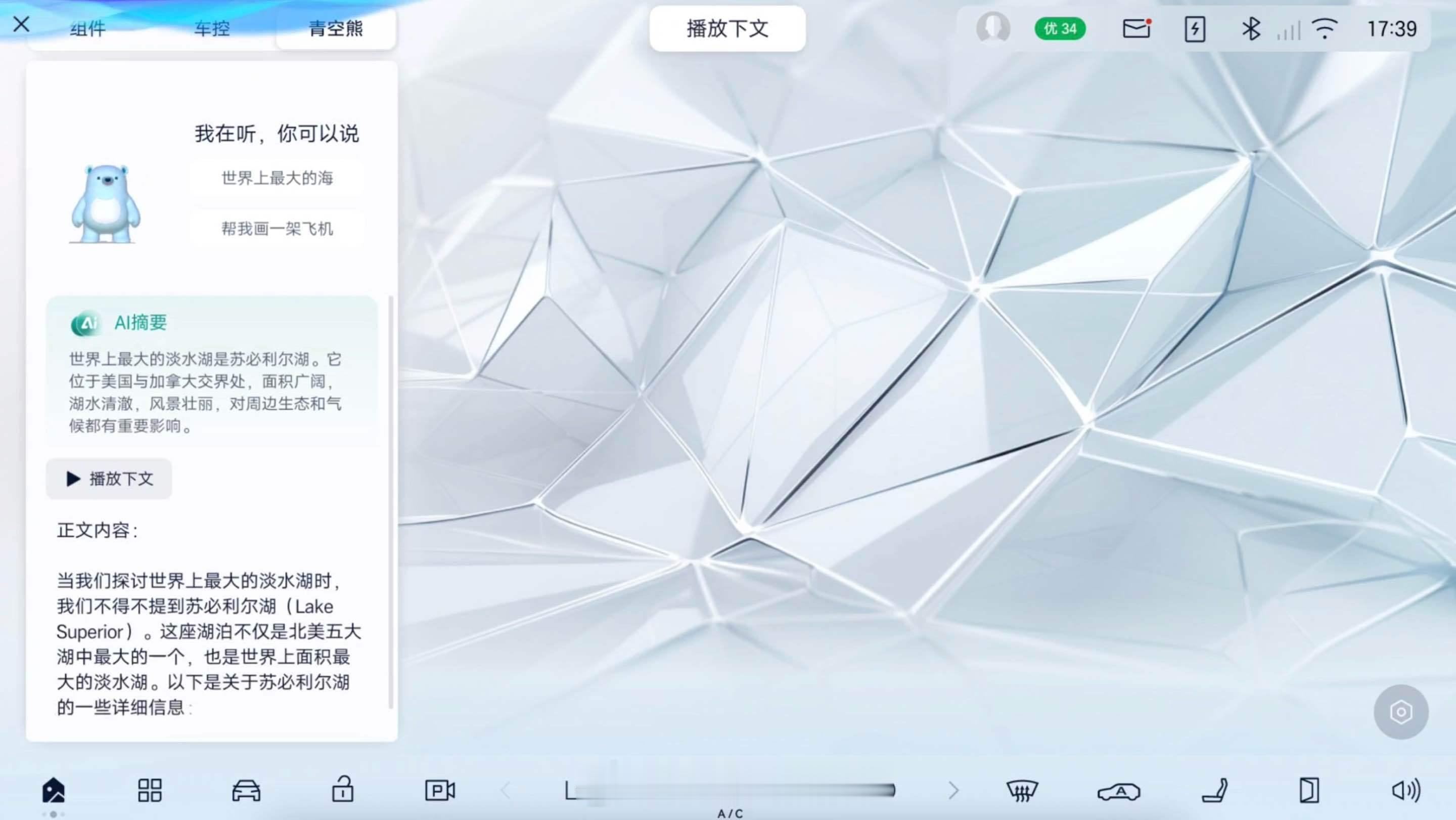The height and width of the screenshot is (820, 1456).
Task: Open the volume speaker icon
Action: [1405, 790]
